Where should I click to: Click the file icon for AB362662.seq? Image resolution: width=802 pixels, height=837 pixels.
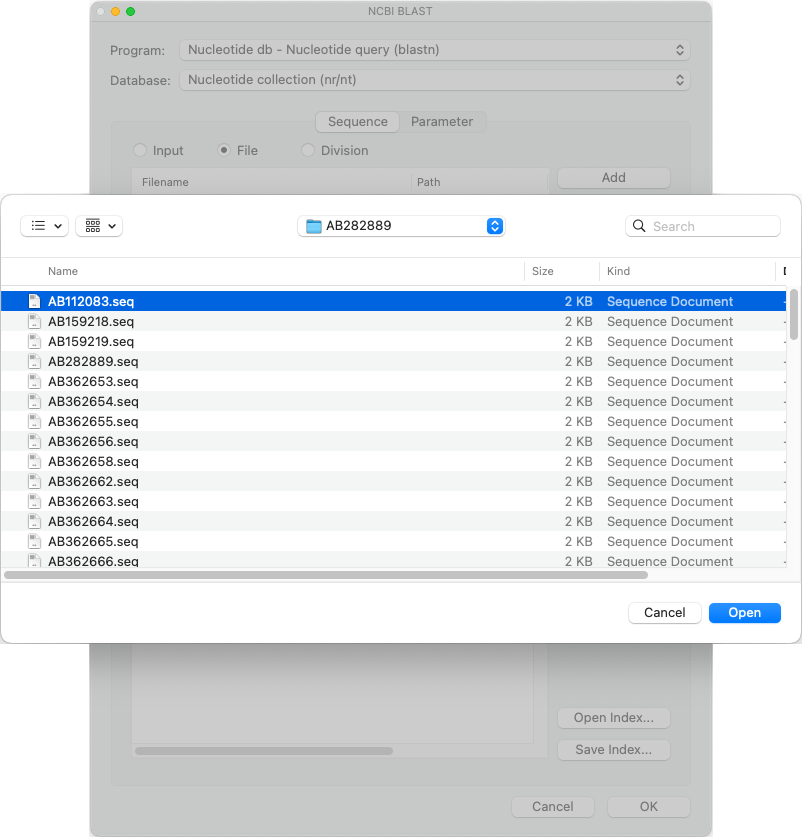34,481
